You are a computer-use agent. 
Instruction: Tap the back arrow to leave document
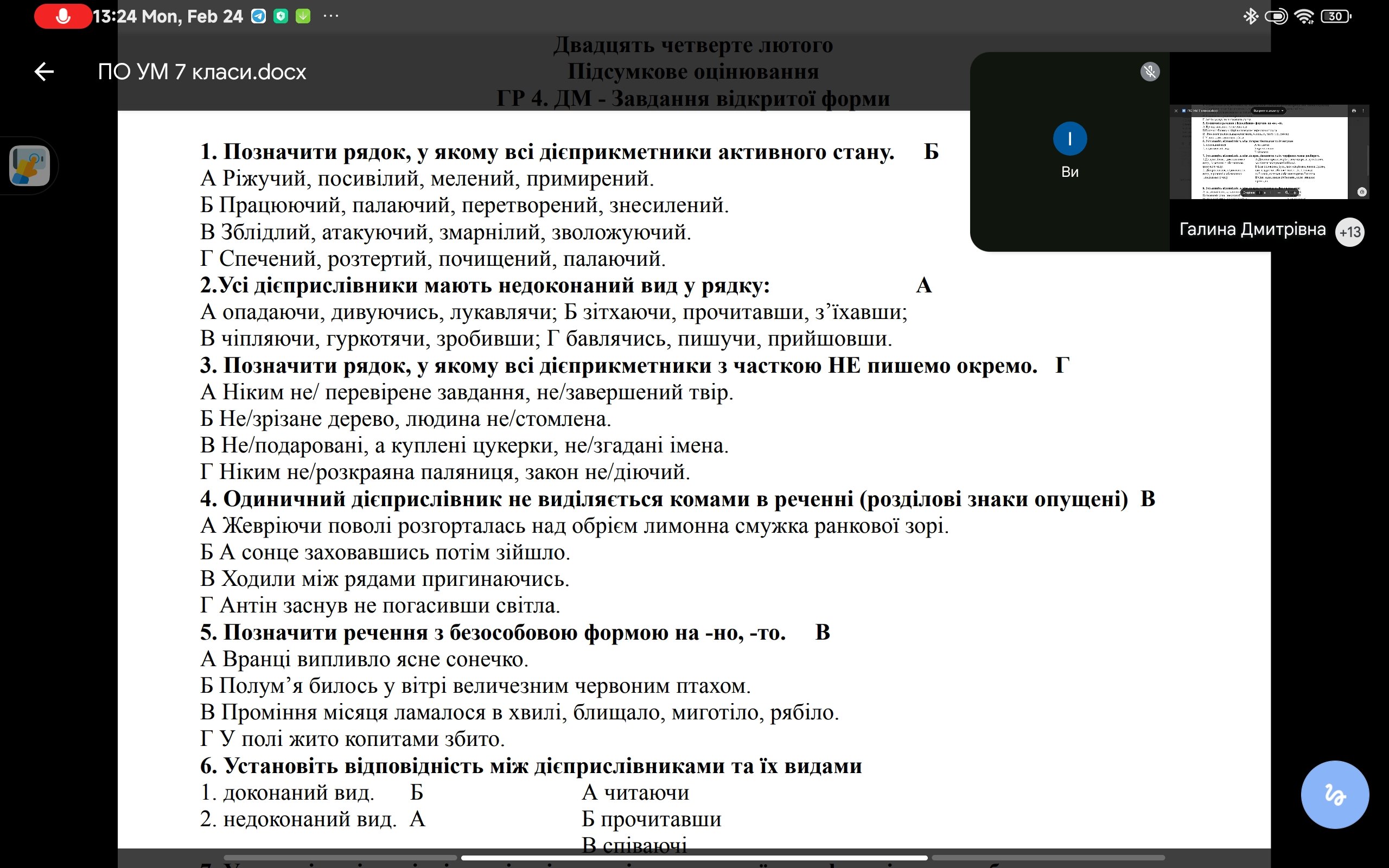tap(44, 72)
